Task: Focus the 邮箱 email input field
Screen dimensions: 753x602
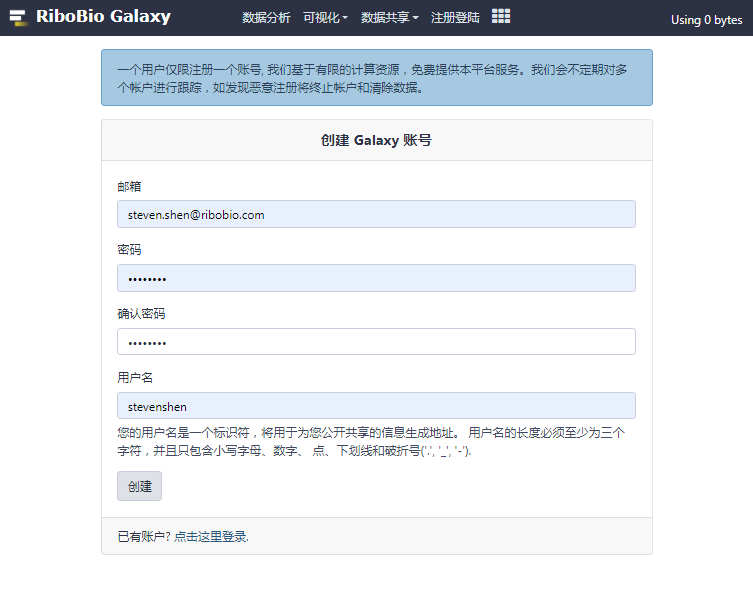Action: point(376,214)
